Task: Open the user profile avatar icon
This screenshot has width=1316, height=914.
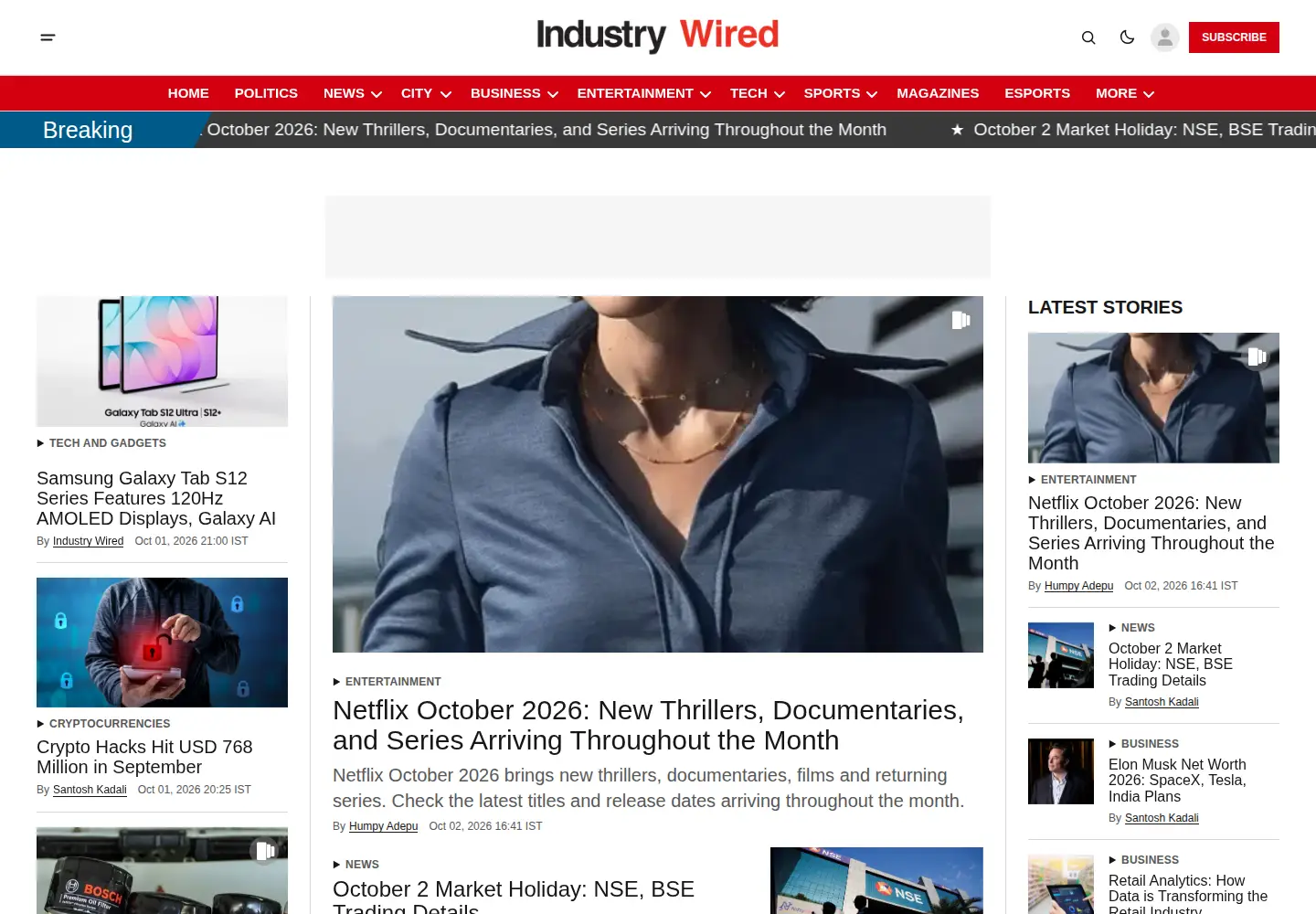Action: coord(1164,37)
